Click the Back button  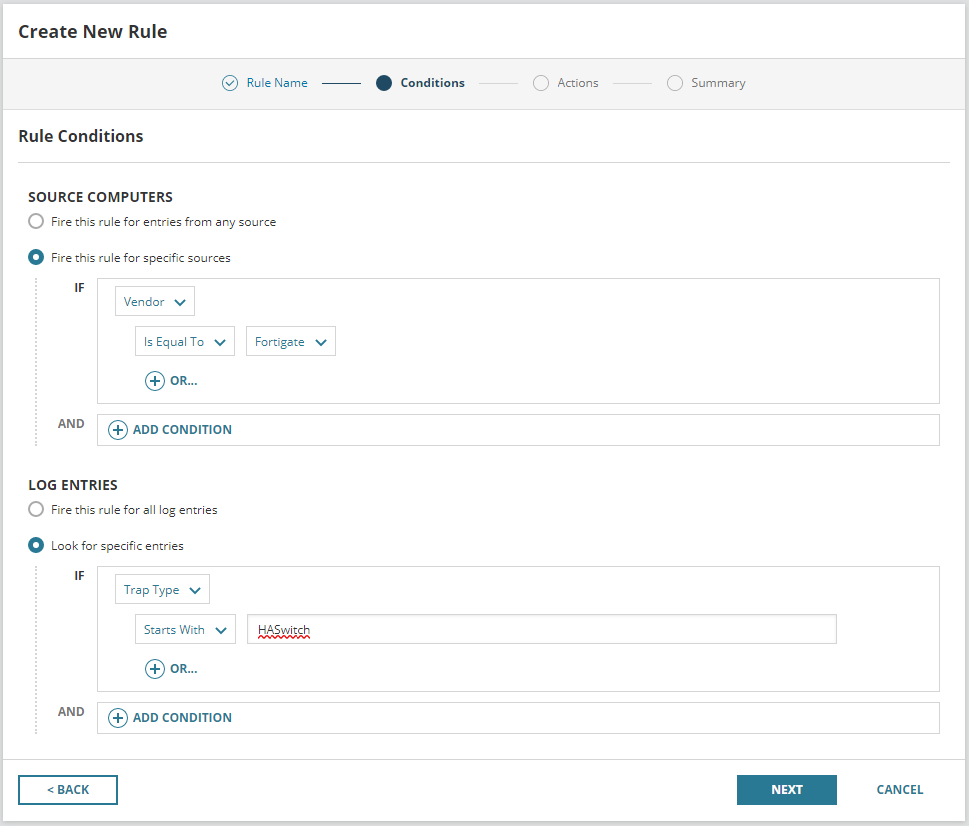68,790
